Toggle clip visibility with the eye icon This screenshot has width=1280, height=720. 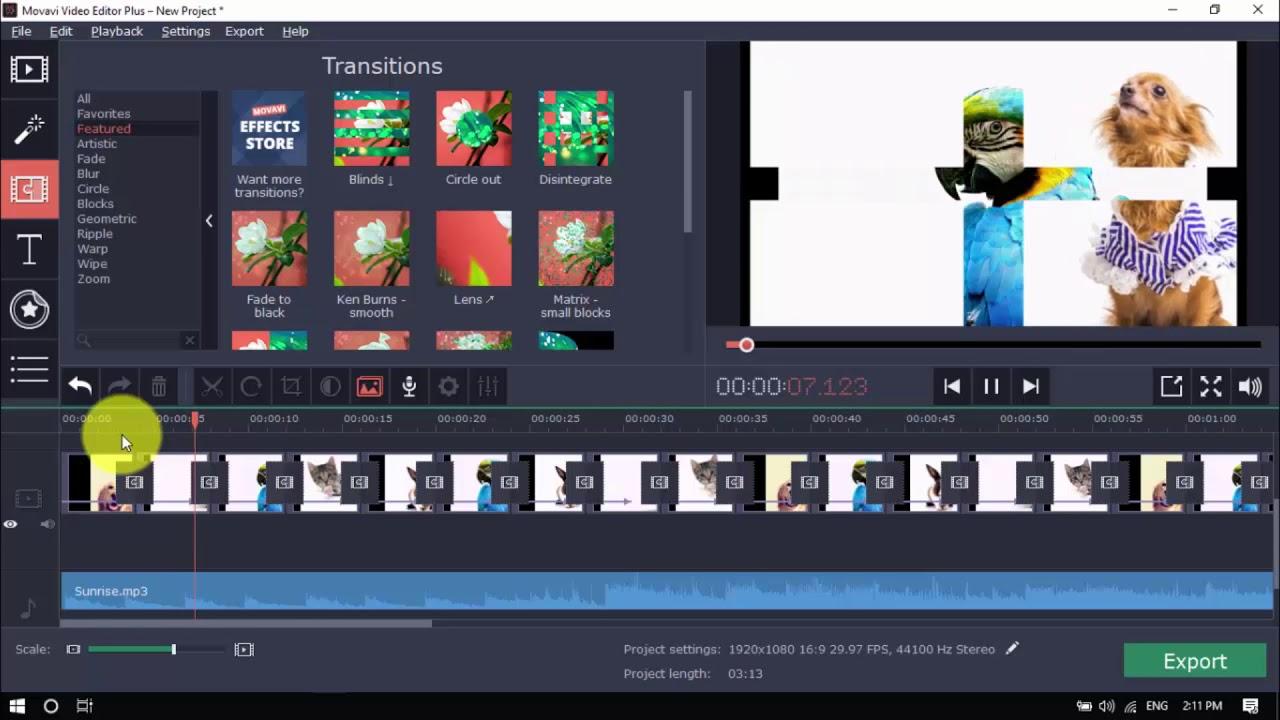10,524
